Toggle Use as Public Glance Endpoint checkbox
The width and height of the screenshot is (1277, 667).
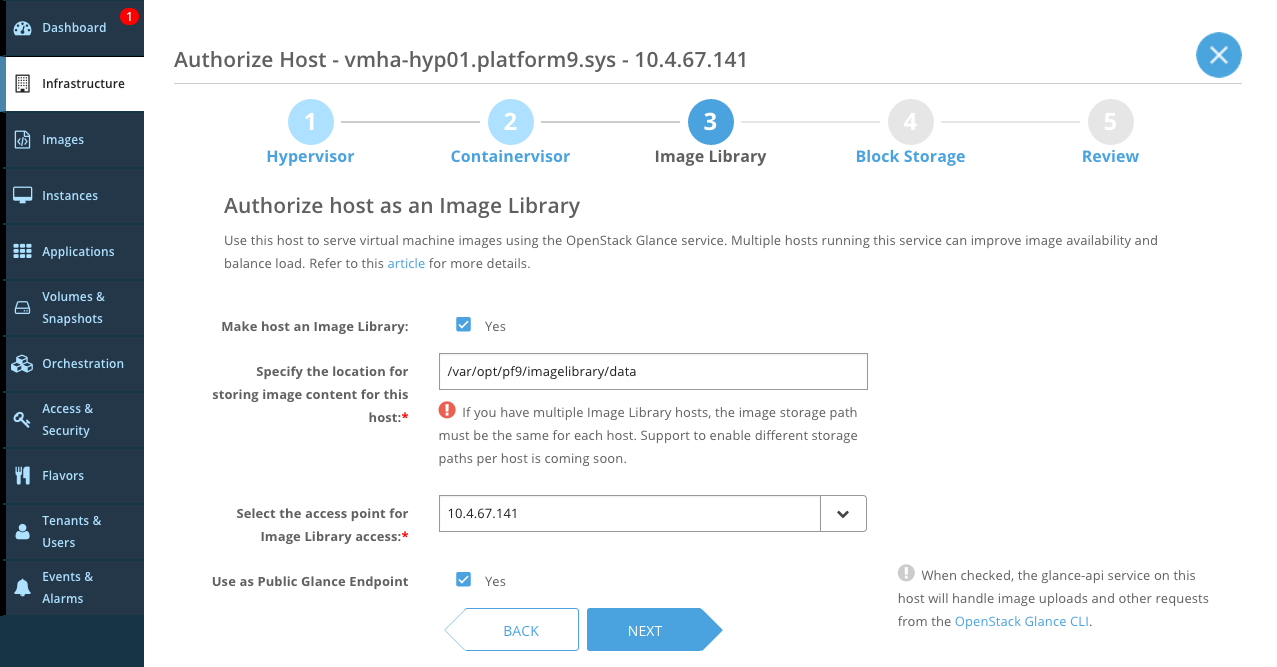point(463,580)
